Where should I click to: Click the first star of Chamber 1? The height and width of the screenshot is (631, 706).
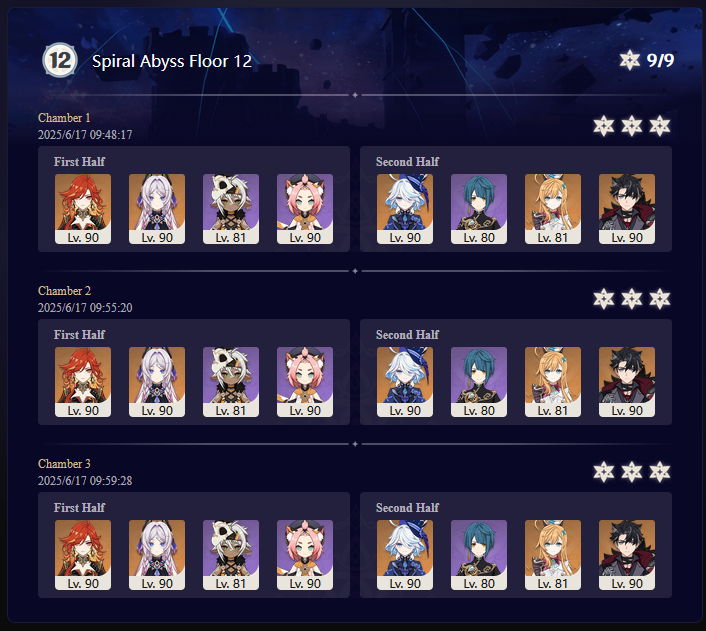pyautogui.click(x=603, y=126)
